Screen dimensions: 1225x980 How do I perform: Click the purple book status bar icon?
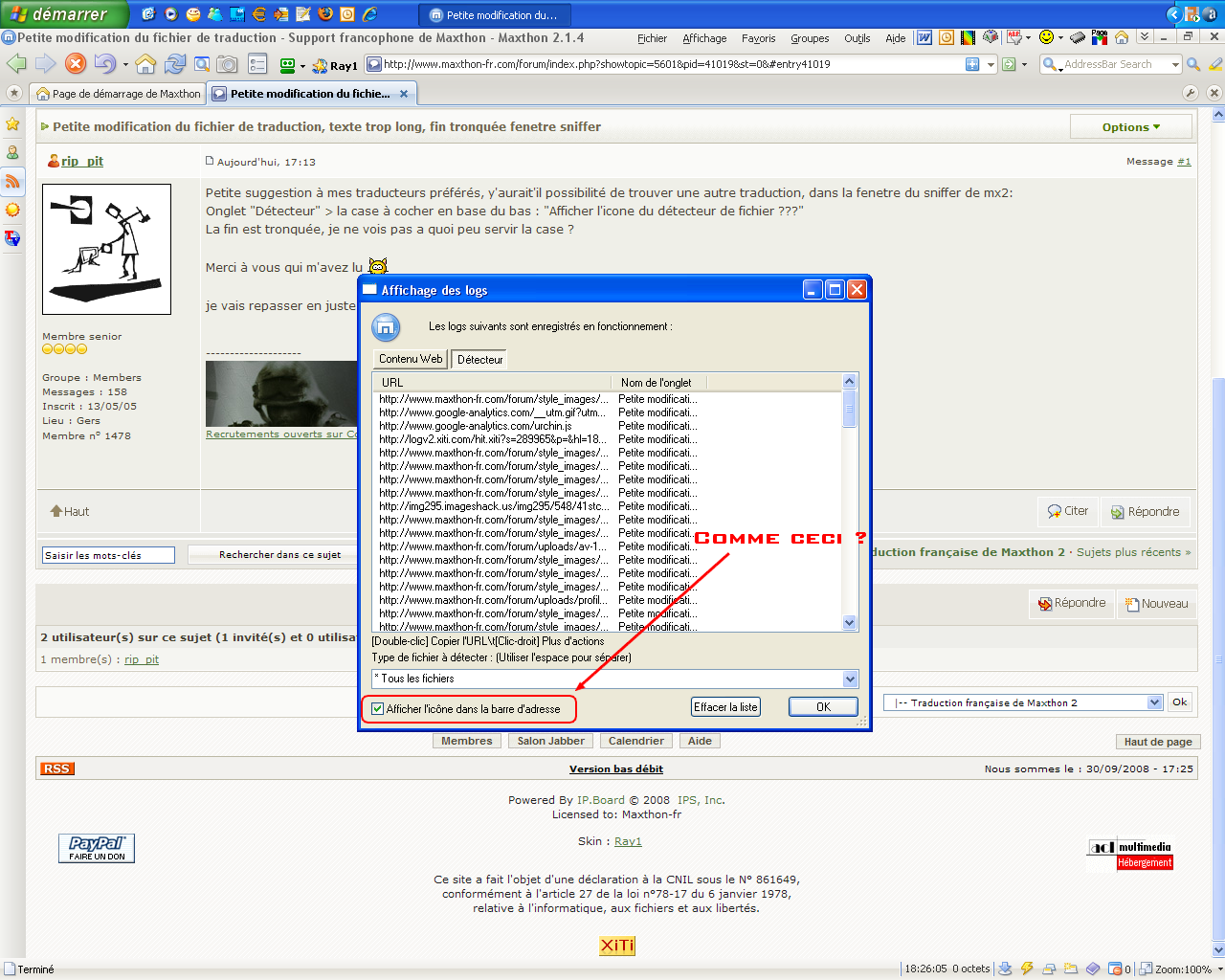1092,969
